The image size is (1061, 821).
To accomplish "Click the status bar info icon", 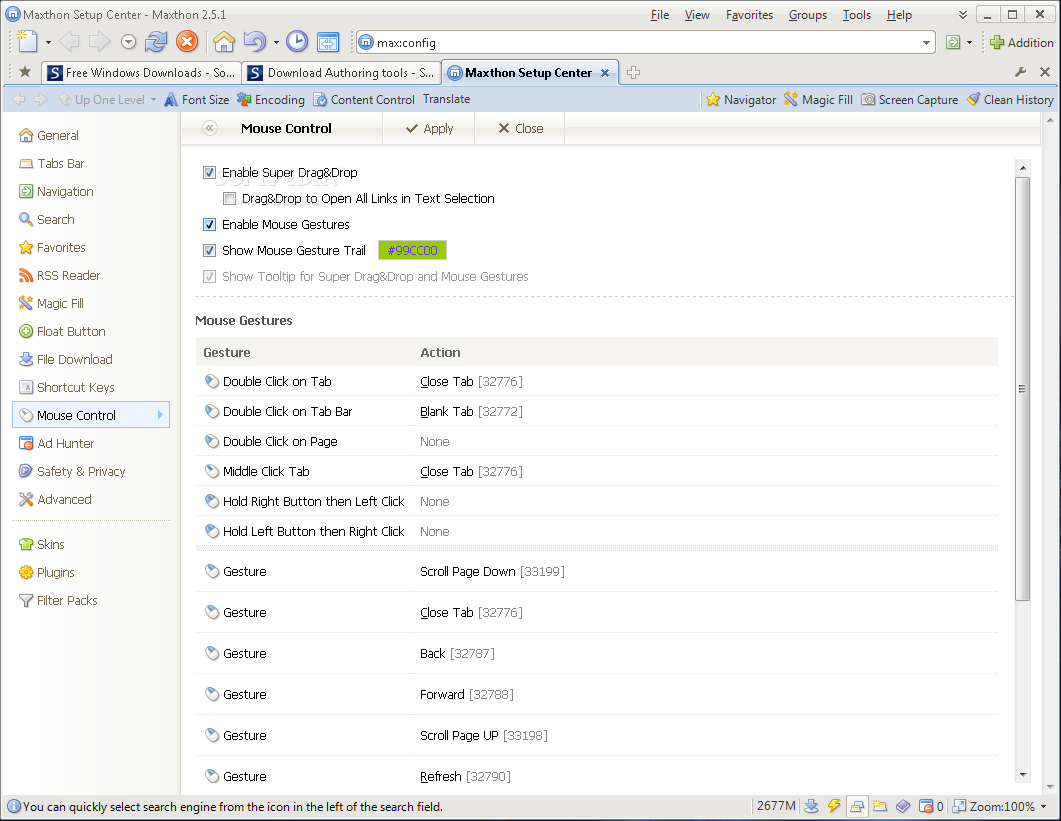I will click(x=14, y=807).
